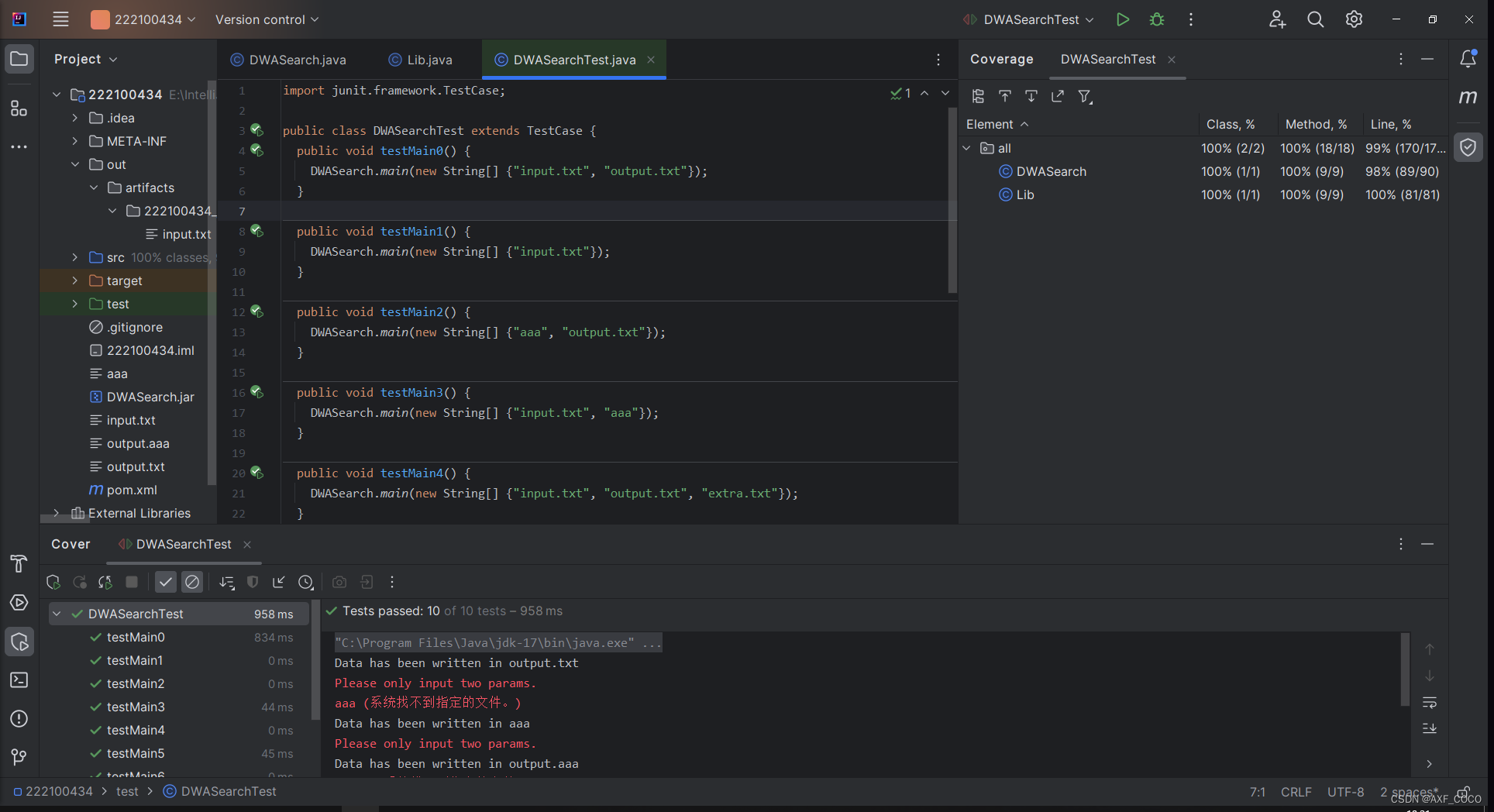Image resolution: width=1494 pixels, height=812 pixels.
Task: Click the editor vertical scrollbar
Action: [x=952, y=200]
